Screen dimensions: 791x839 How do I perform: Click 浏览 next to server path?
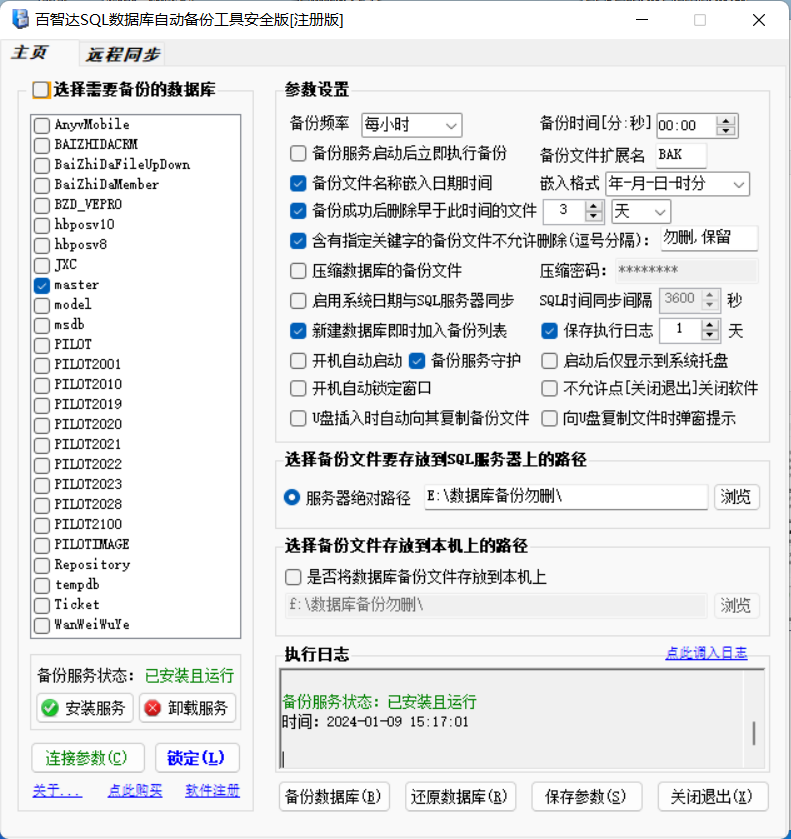736,497
